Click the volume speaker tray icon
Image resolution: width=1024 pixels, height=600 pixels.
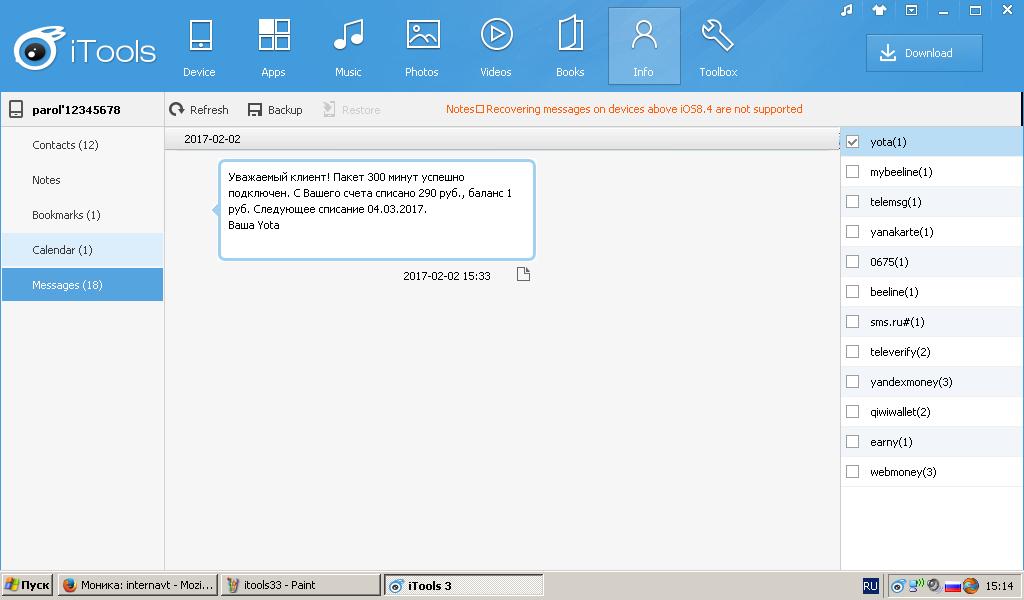935,586
